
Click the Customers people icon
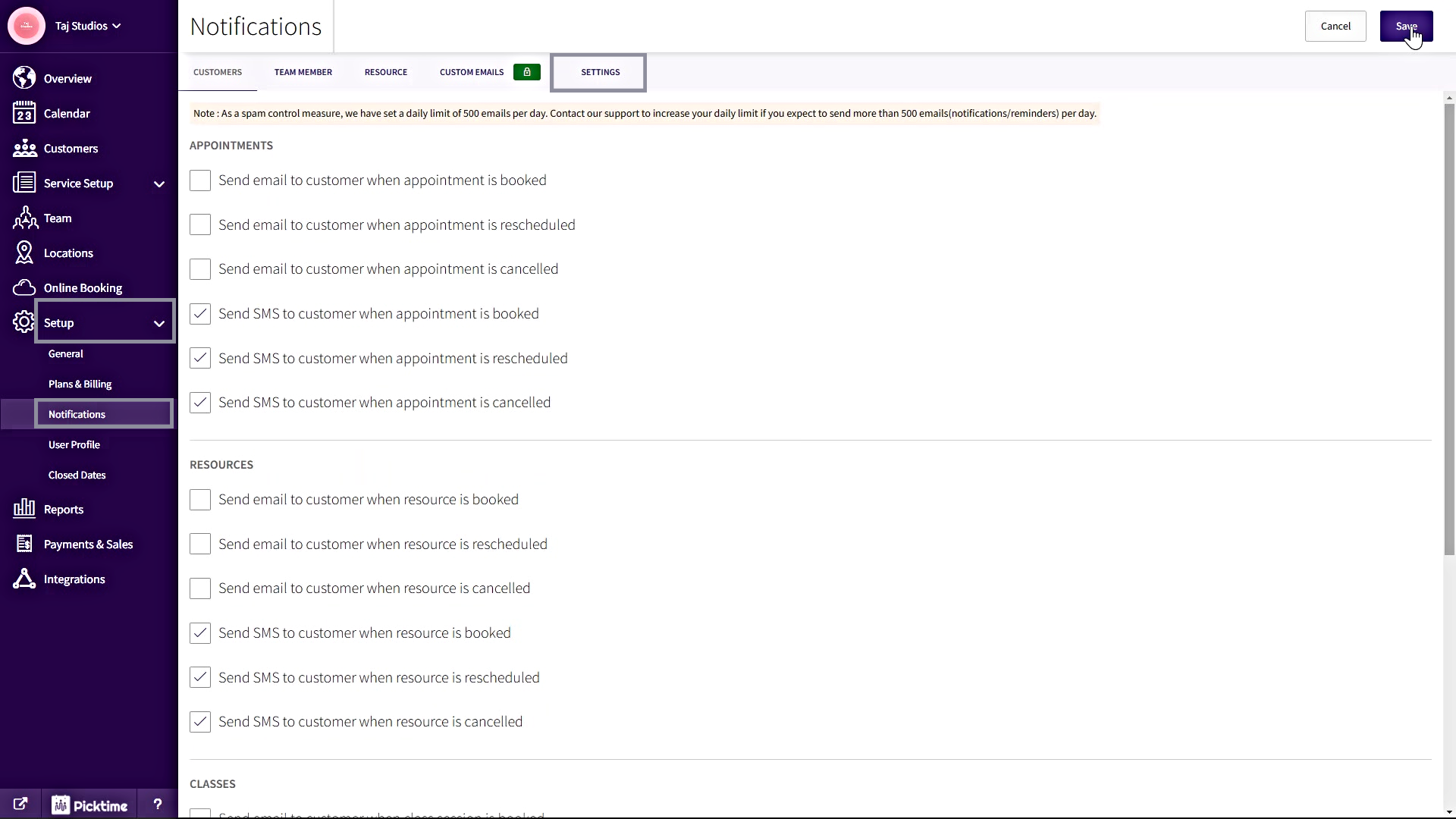pyautogui.click(x=24, y=148)
